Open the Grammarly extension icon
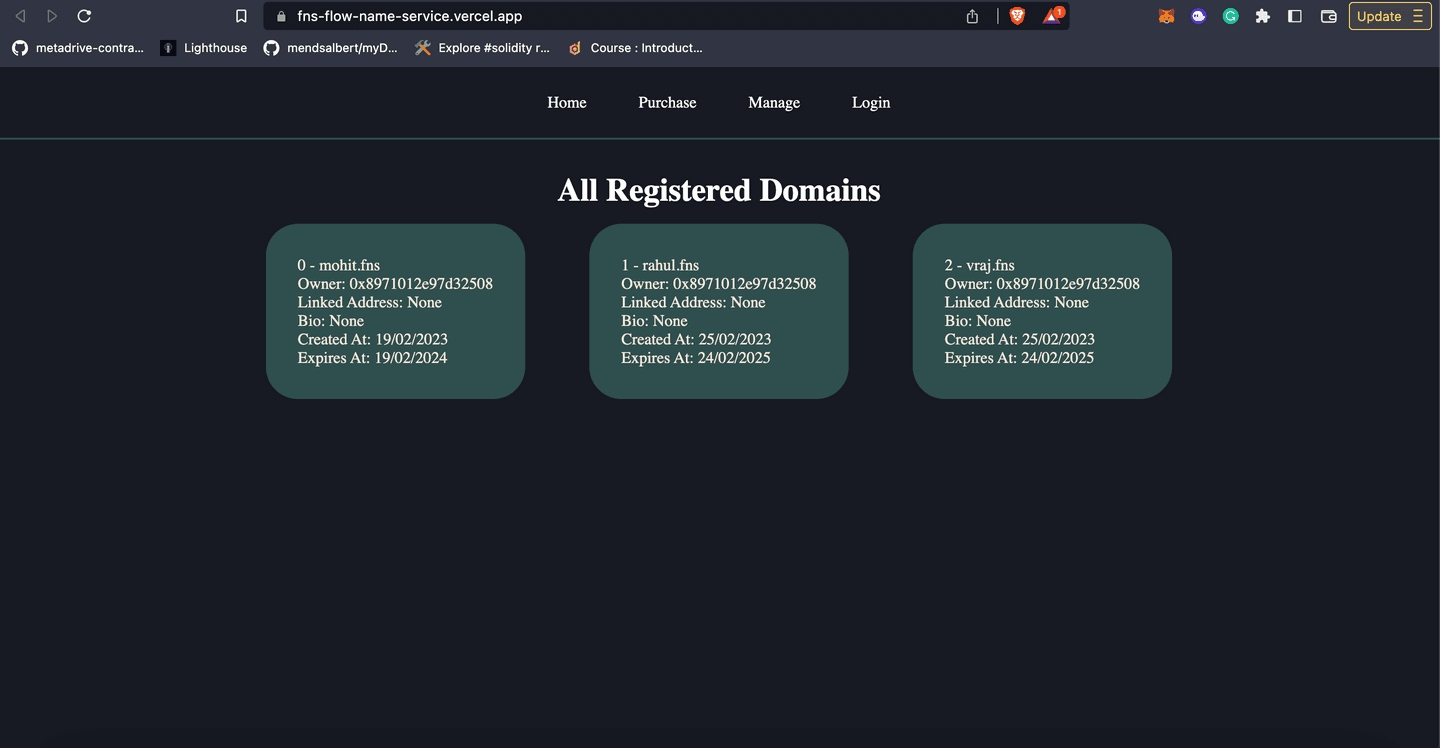This screenshot has width=1440, height=748. coord(1231,16)
